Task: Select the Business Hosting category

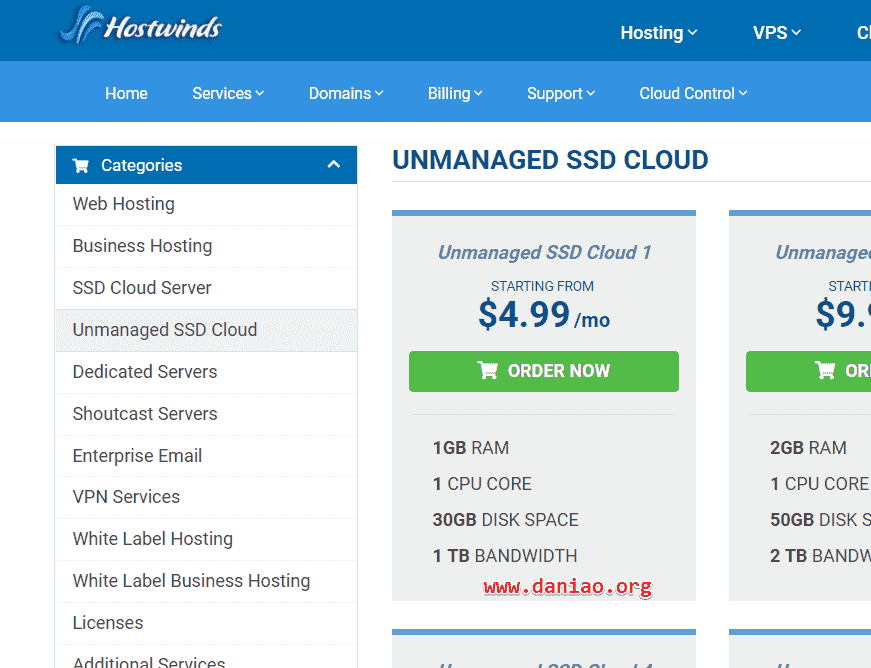Action: point(206,247)
